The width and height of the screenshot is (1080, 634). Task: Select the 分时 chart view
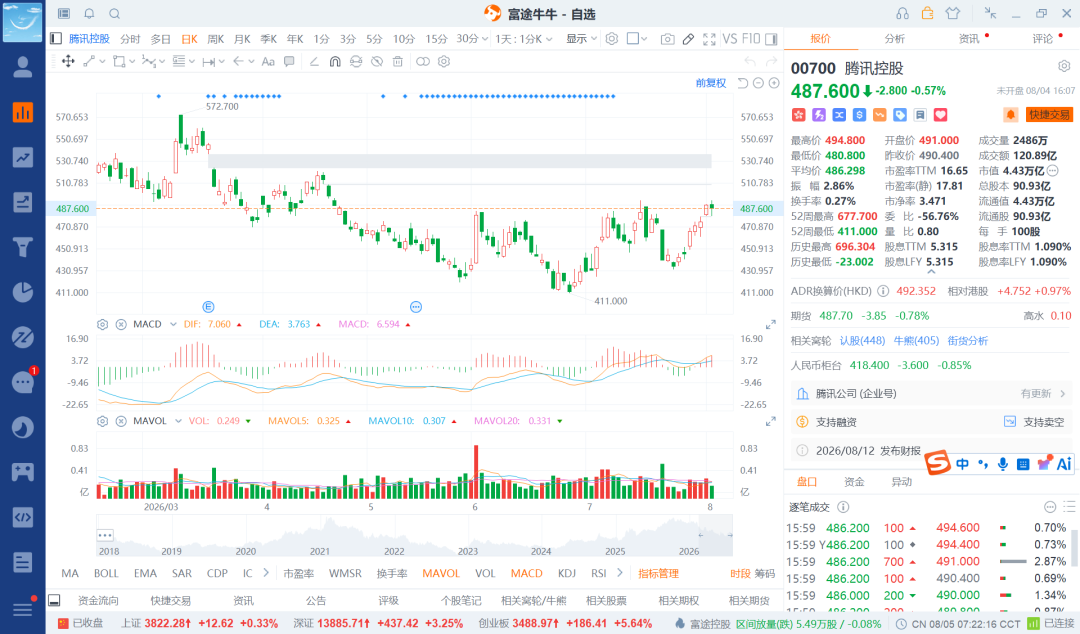(x=130, y=39)
